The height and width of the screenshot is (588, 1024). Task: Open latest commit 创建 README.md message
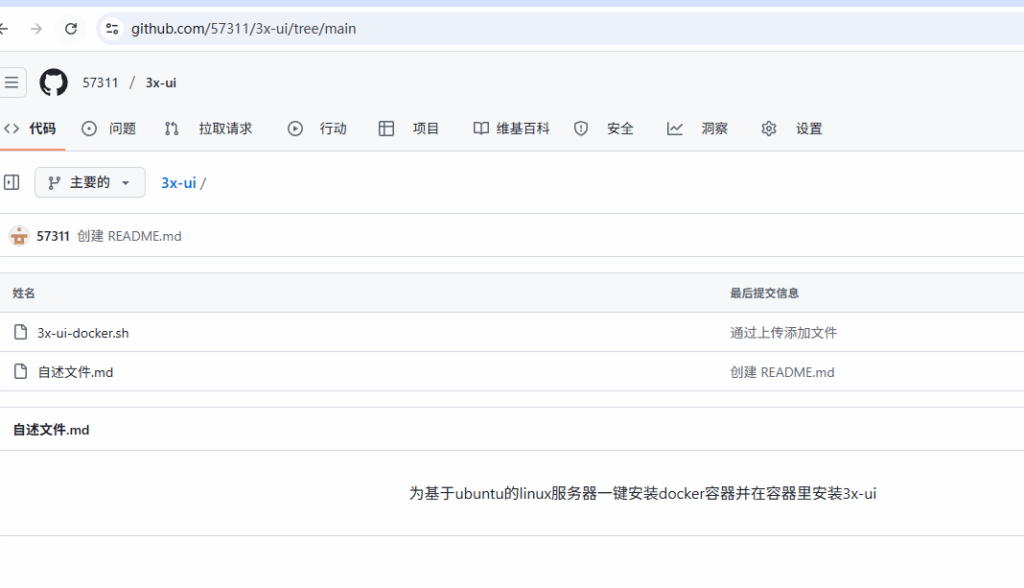pos(129,236)
